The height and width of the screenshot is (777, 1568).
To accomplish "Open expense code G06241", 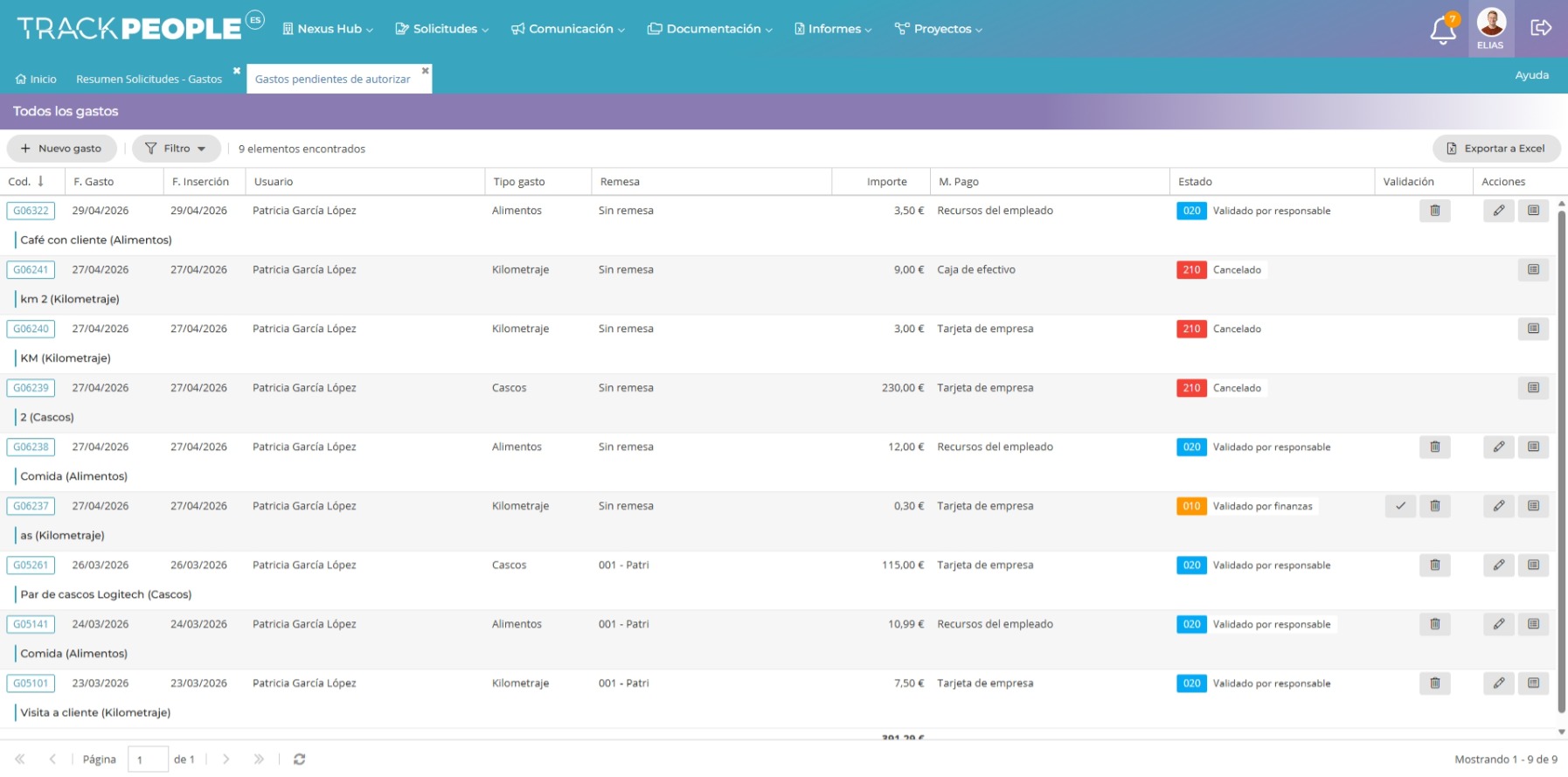I will pyautogui.click(x=31, y=270).
